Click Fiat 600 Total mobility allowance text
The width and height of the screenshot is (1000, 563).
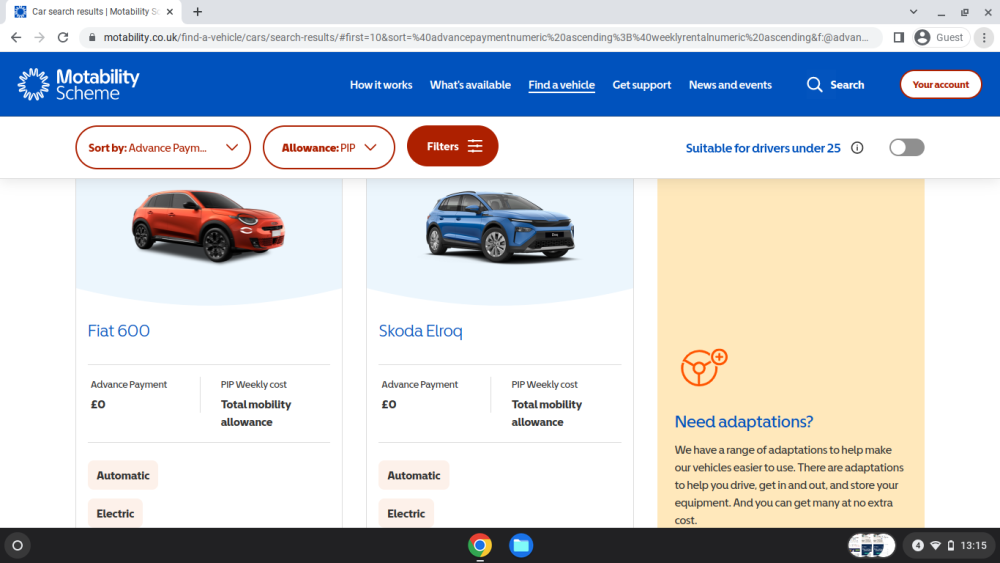(x=256, y=413)
